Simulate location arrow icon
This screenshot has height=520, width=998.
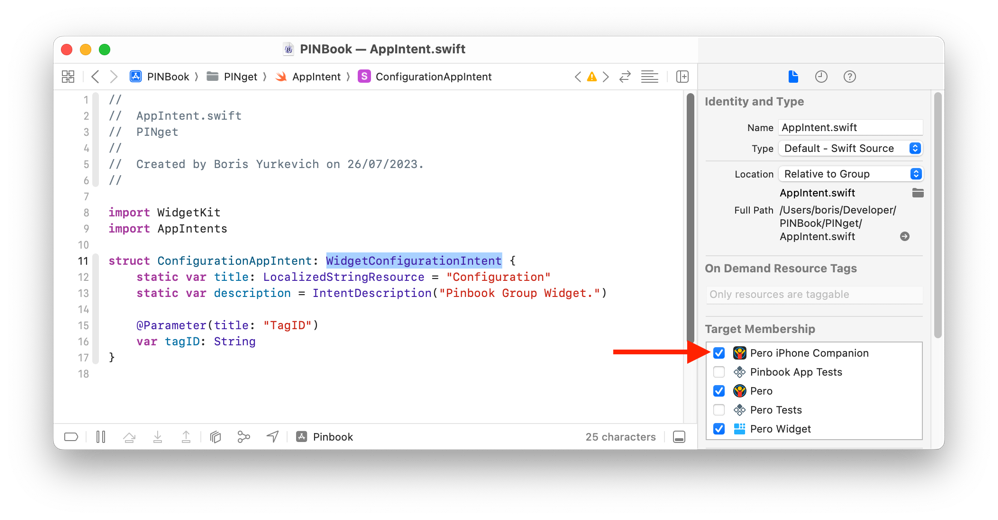pos(272,437)
